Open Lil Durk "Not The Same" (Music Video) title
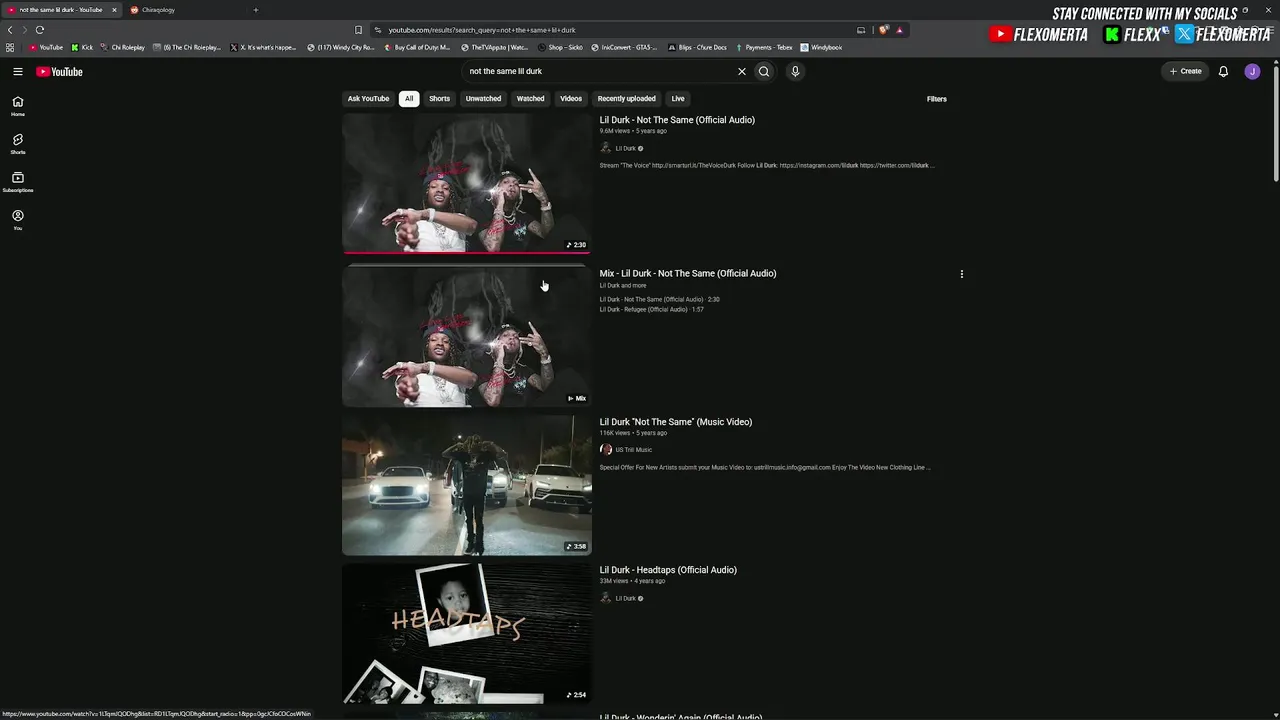Screen dimensions: 1280x720 click(676, 422)
